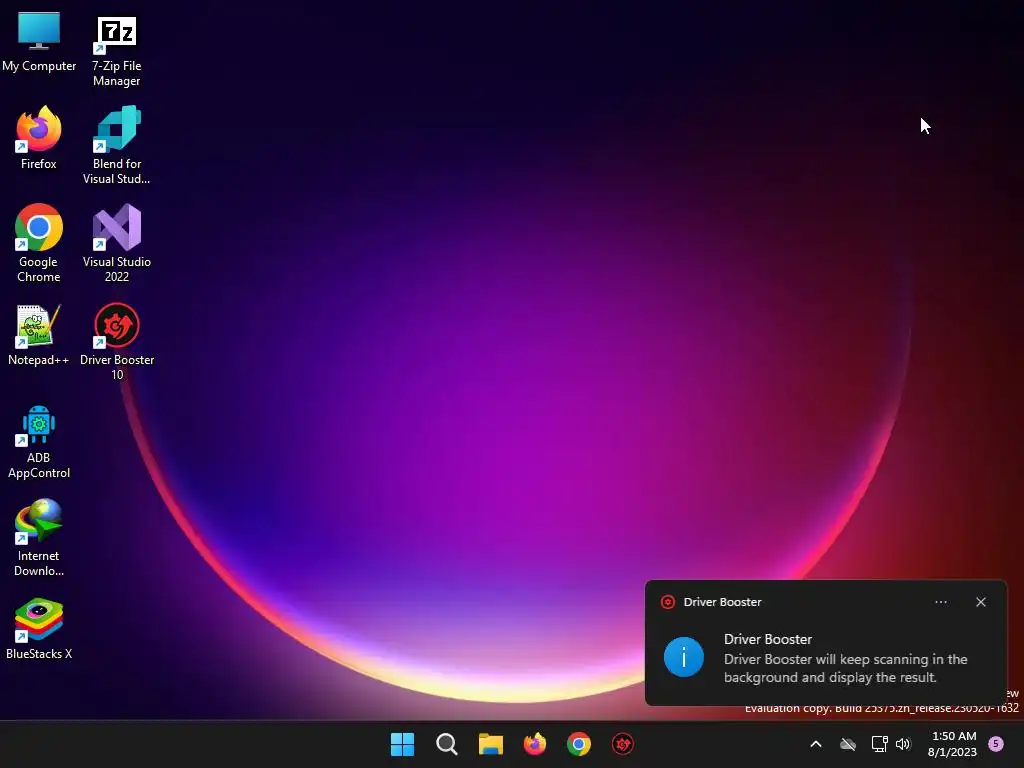Dismiss the Driver Booster notification
Screen dimensions: 1024x768
pyautogui.click(x=981, y=602)
